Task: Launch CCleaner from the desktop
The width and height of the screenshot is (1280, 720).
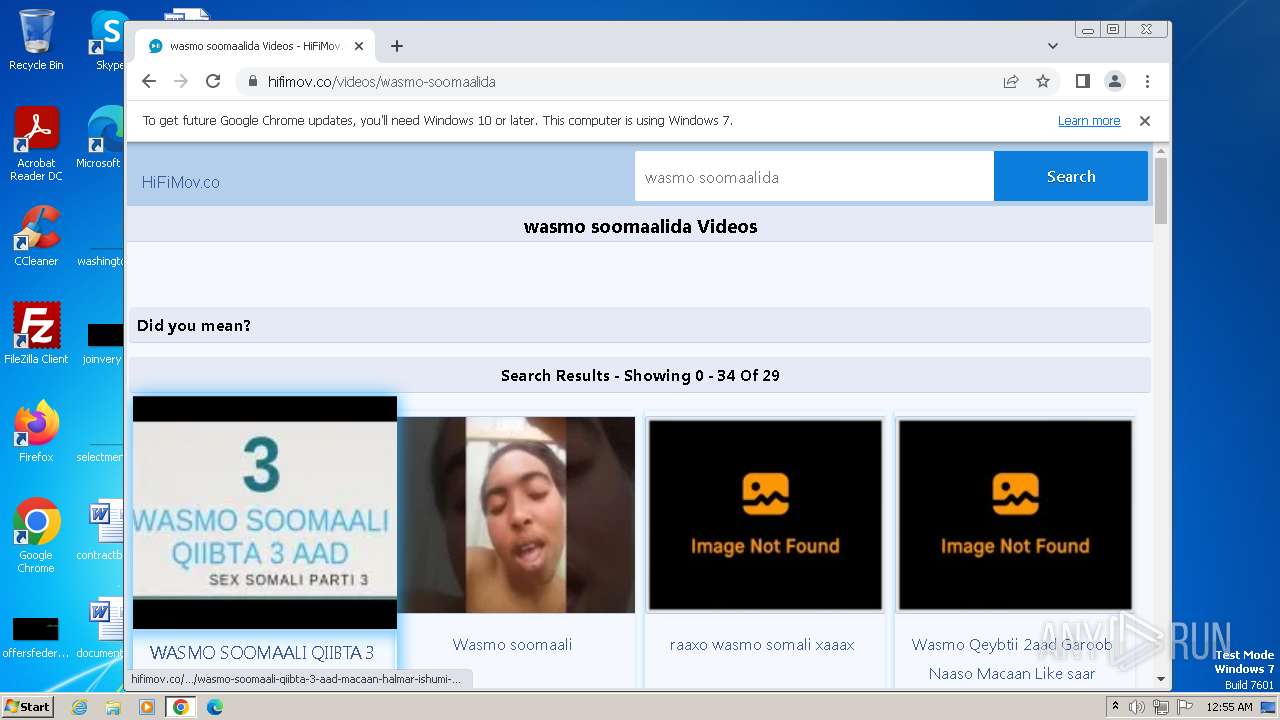Action: click(x=36, y=236)
